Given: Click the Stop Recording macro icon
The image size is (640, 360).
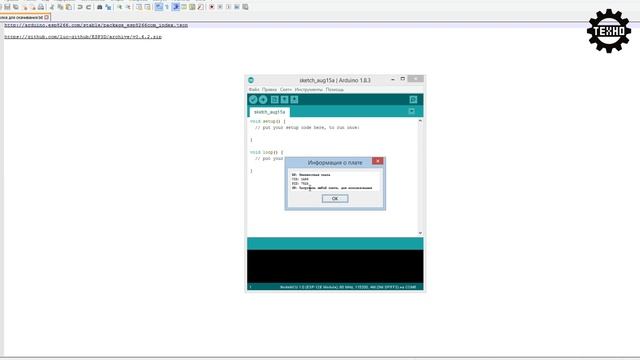Looking at the screenshot, I should pos(220,7).
